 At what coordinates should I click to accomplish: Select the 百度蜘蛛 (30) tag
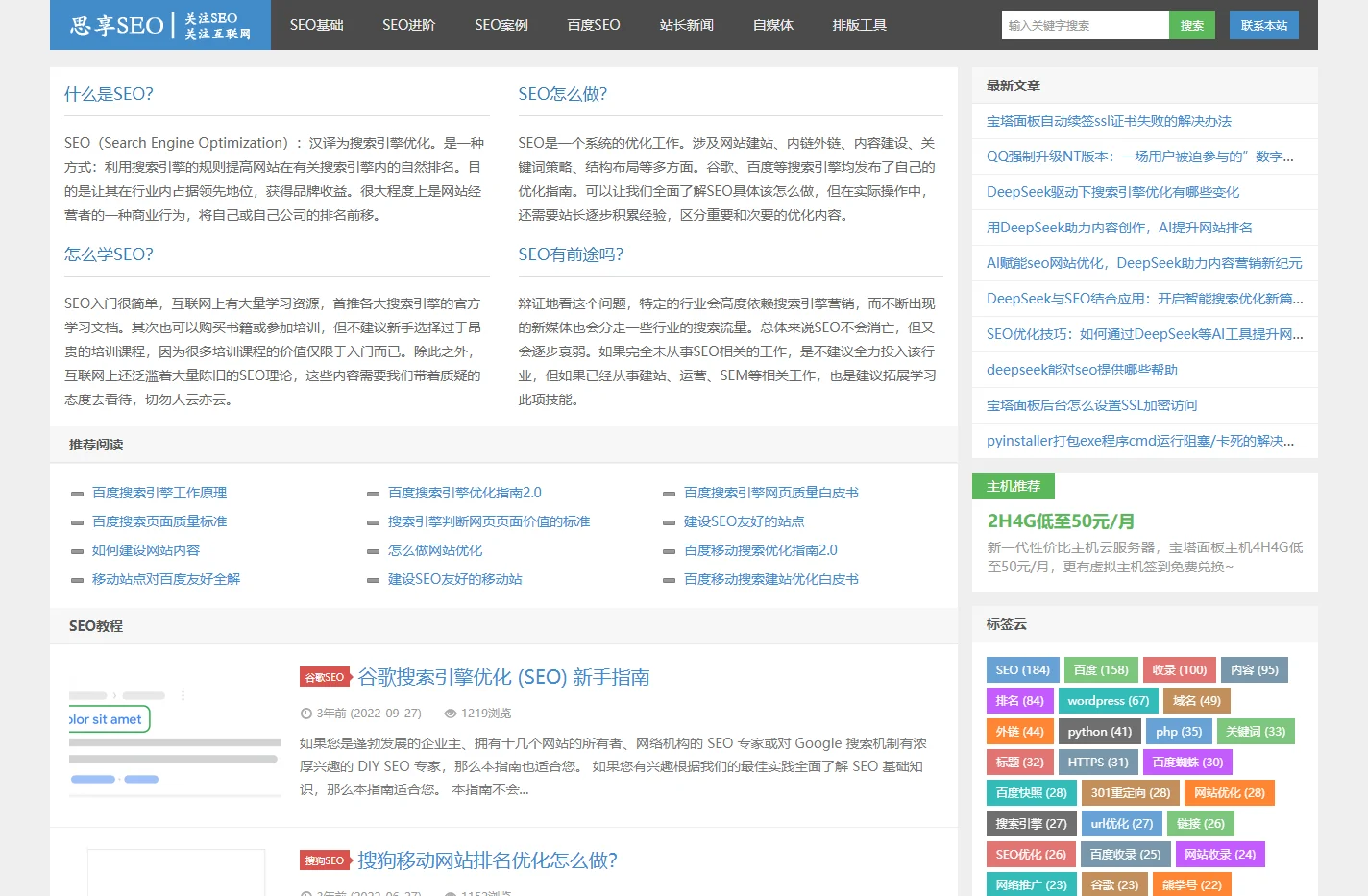1187,763
